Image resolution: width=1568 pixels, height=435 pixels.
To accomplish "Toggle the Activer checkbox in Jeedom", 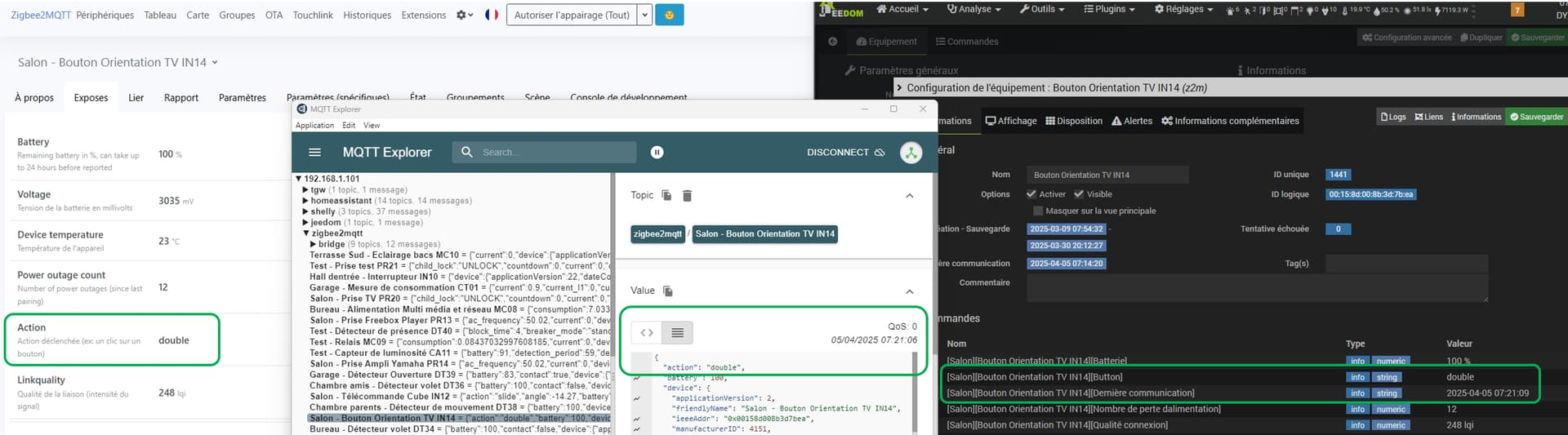I will (1031, 194).
